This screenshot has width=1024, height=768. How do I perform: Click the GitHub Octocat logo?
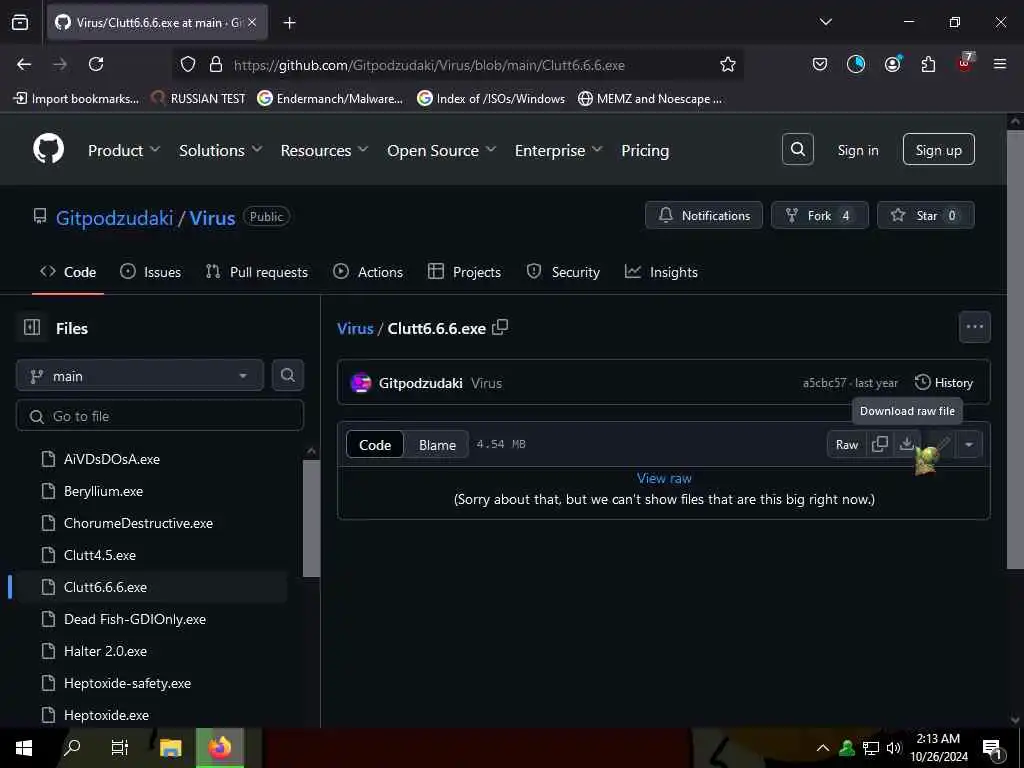pos(48,150)
